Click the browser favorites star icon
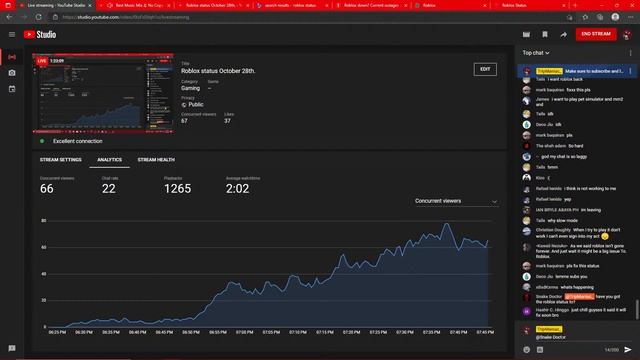Image resolution: width=640 pixels, height=360 pixels. 585,17
